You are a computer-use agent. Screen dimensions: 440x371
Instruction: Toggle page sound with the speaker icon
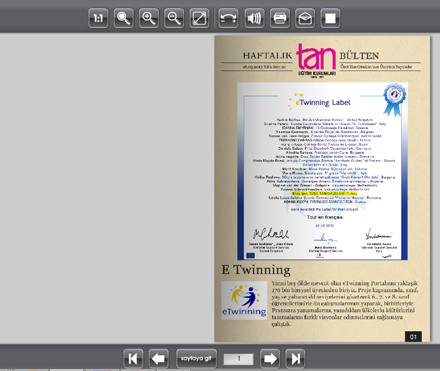pos(254,18)
